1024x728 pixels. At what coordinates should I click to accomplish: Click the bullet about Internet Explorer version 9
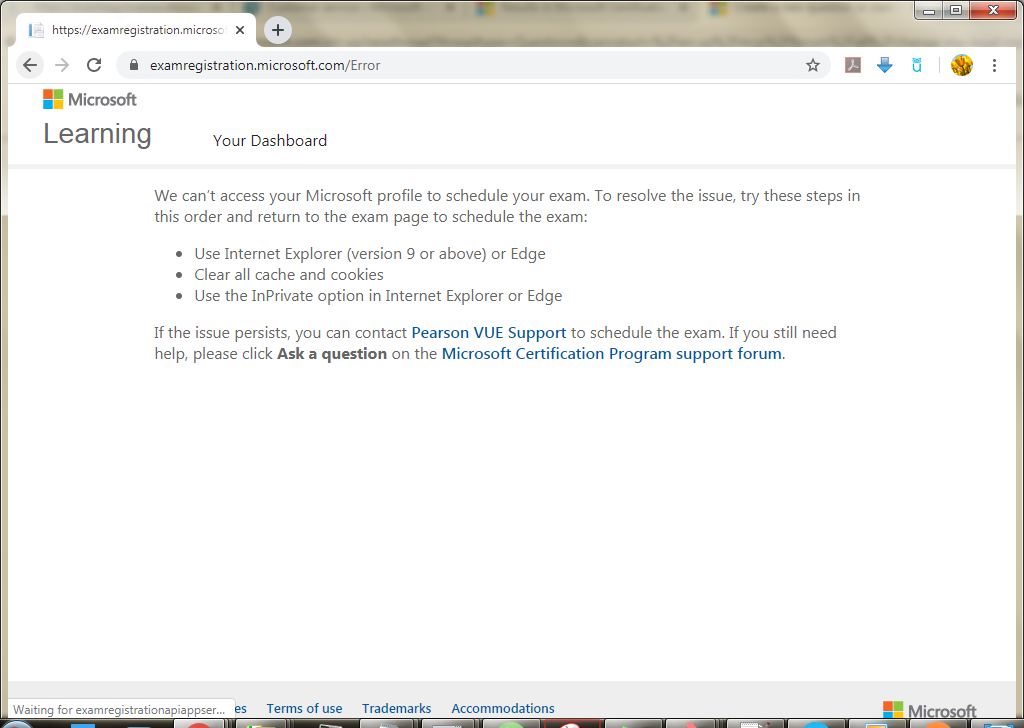coord(370,253)
